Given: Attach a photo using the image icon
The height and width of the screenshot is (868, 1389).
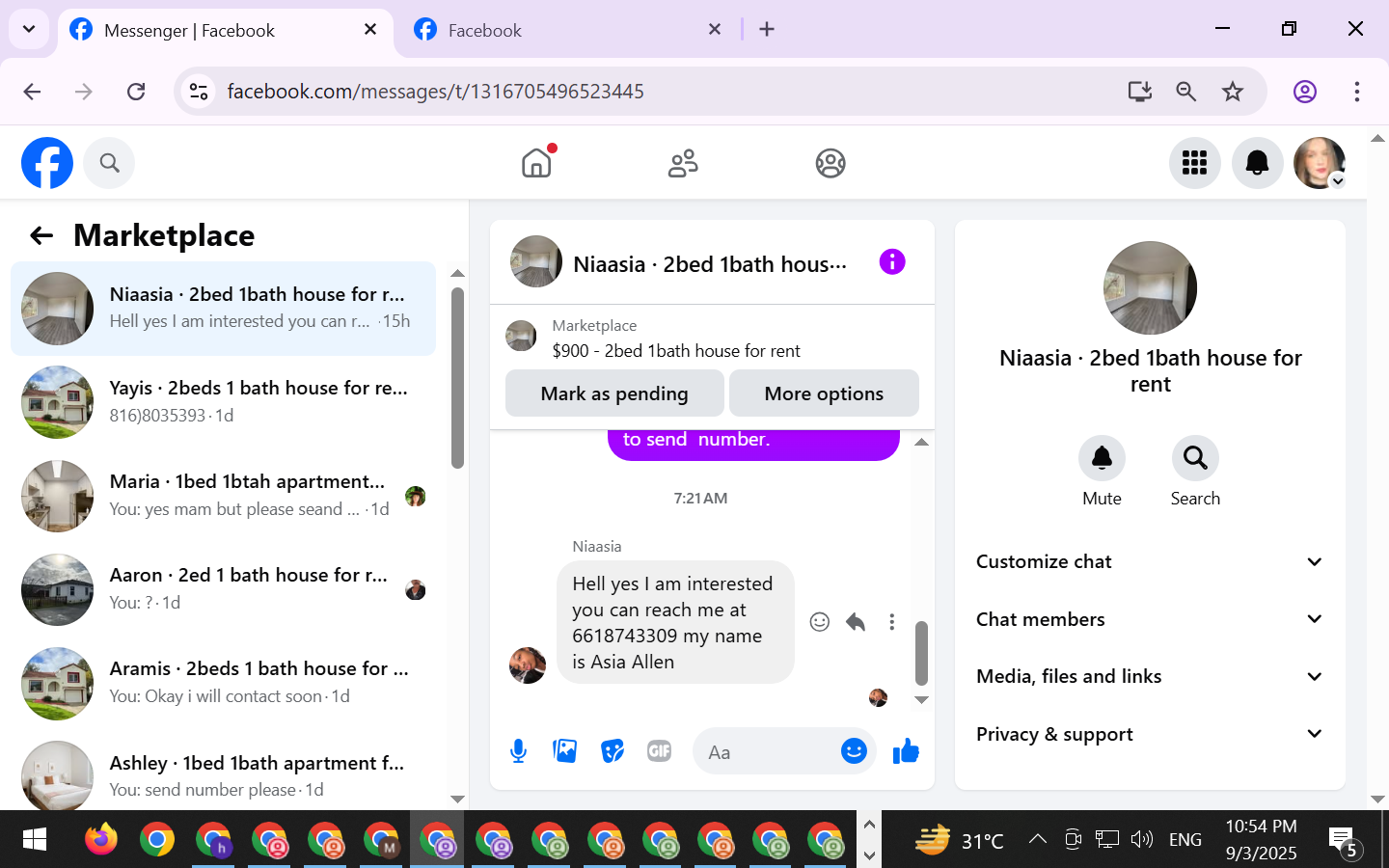Looking at the screenshot, I should (564, 751).
